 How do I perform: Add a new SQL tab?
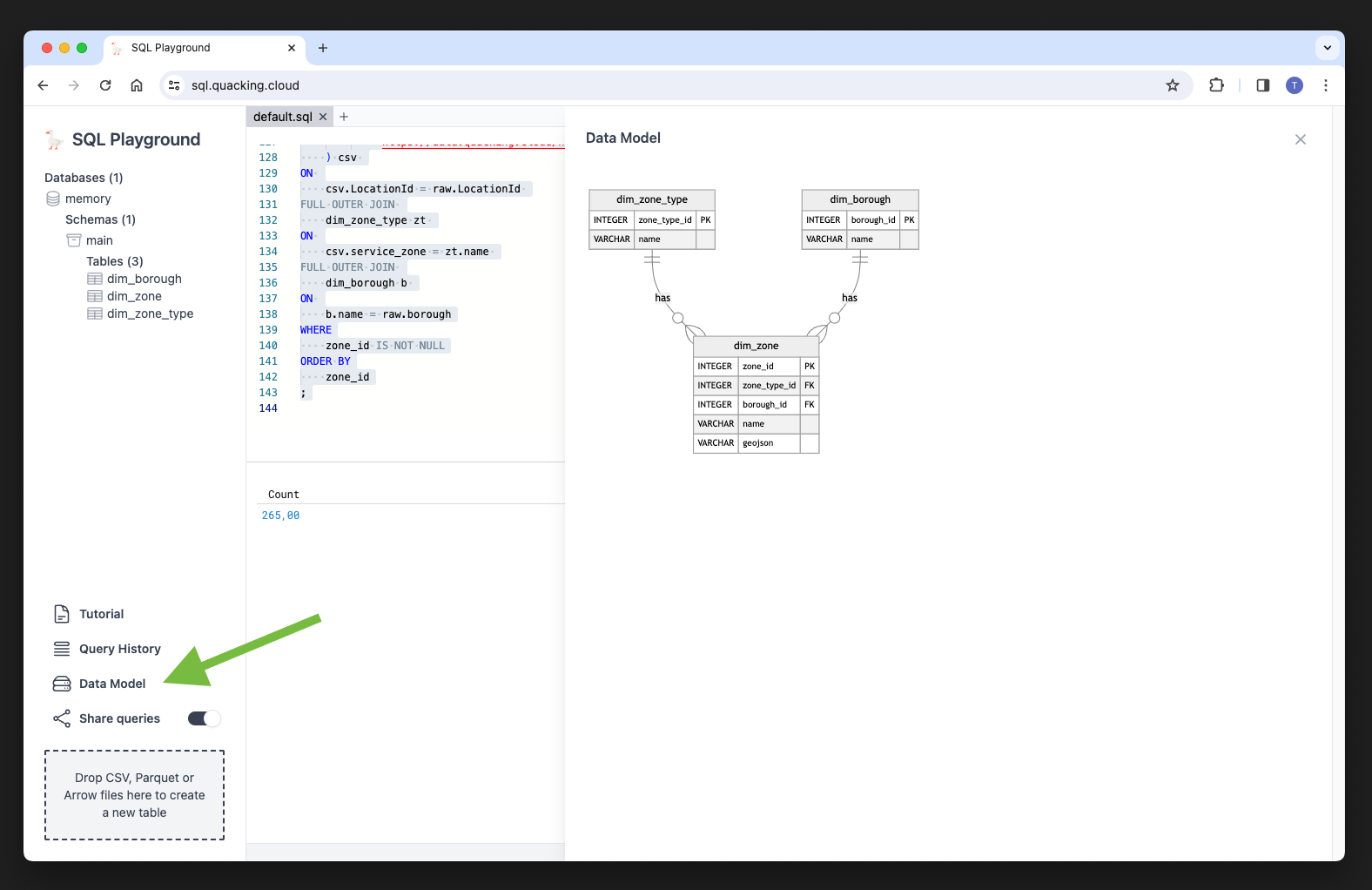pyautogui.click(x=344, y=117)
